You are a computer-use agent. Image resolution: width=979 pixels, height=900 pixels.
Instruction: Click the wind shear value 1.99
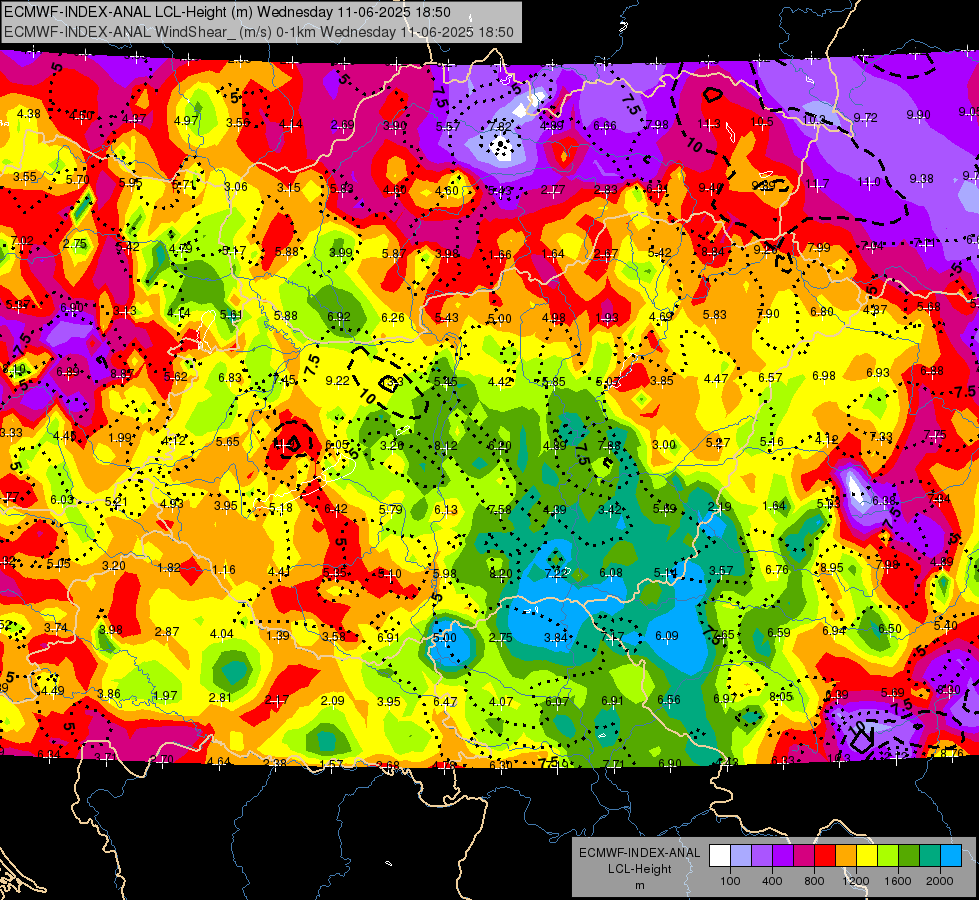[x=120, y=438]
